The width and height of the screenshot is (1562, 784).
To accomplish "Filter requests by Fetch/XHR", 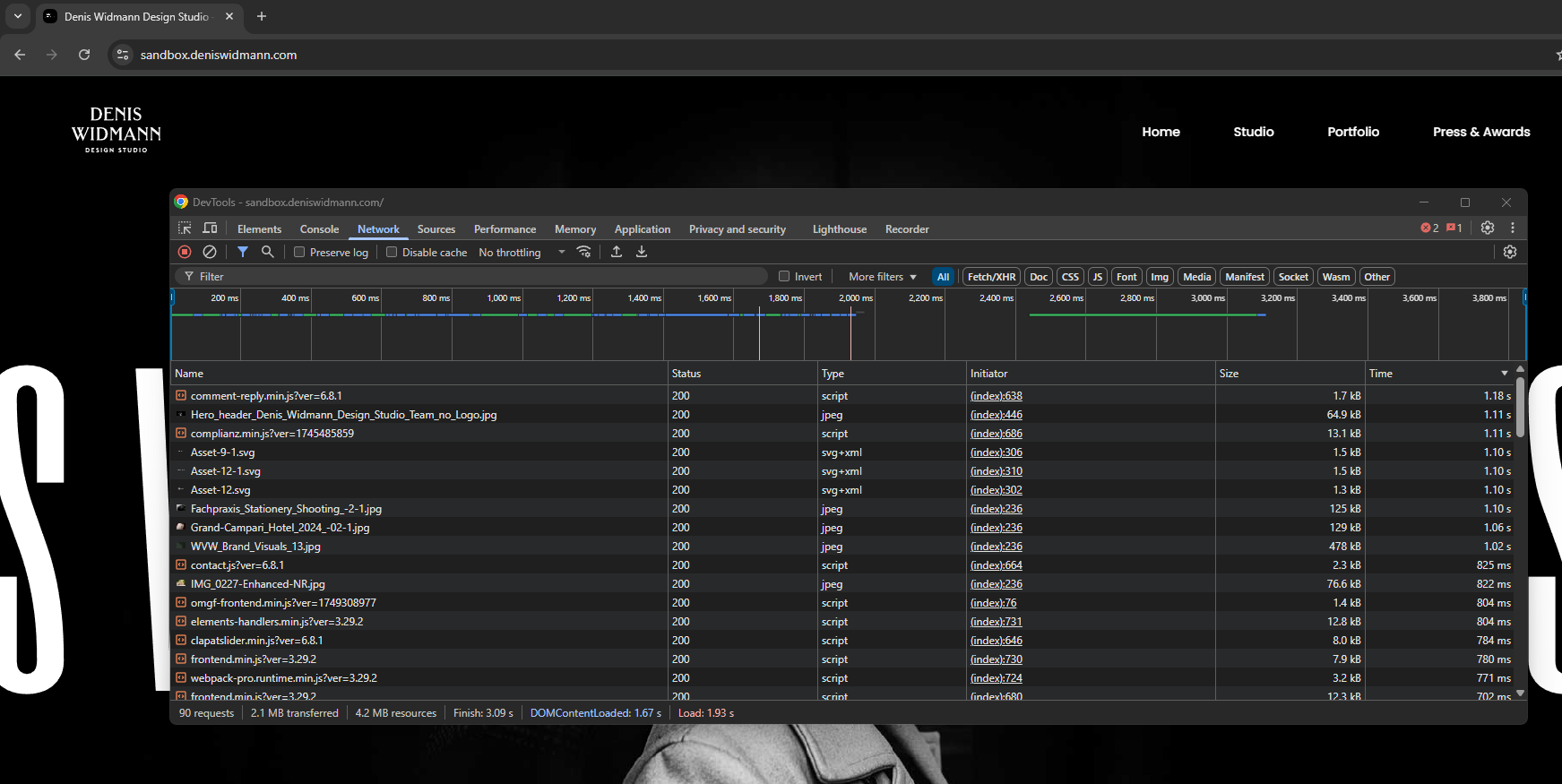I will coord(991,277).
